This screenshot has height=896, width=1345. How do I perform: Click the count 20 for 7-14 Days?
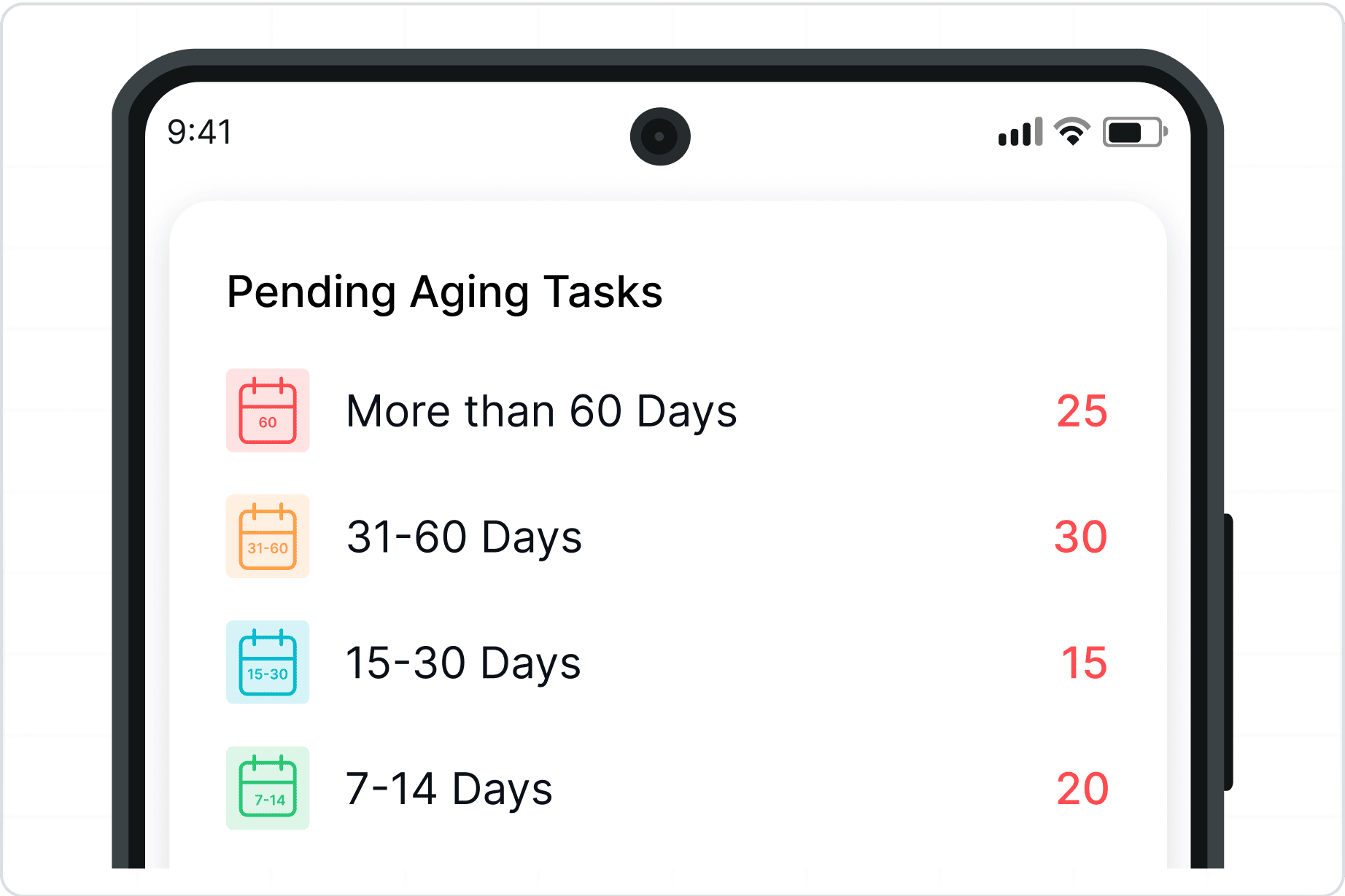pyautogui.click(x=1082, y=789)
